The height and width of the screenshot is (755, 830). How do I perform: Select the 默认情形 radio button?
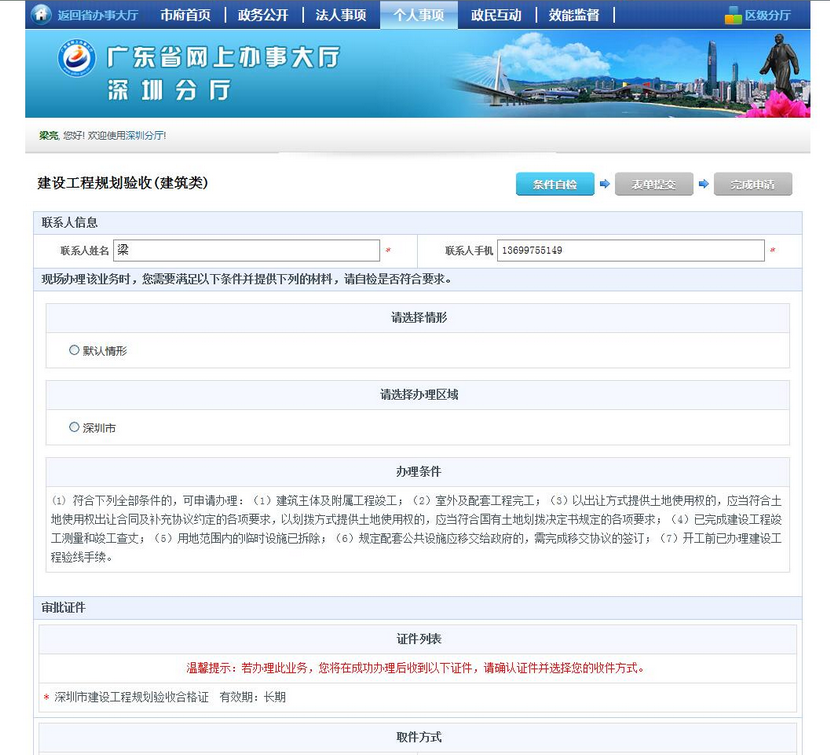(74, 350)
